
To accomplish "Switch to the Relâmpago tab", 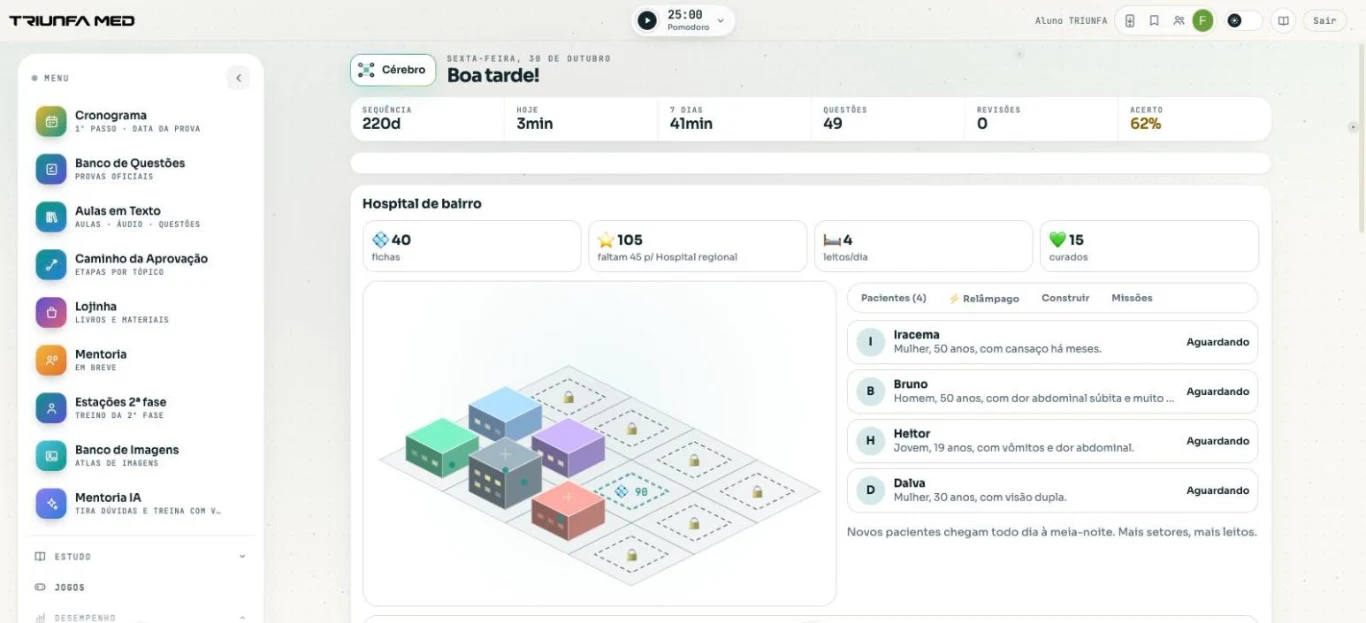I will point(984,298).
